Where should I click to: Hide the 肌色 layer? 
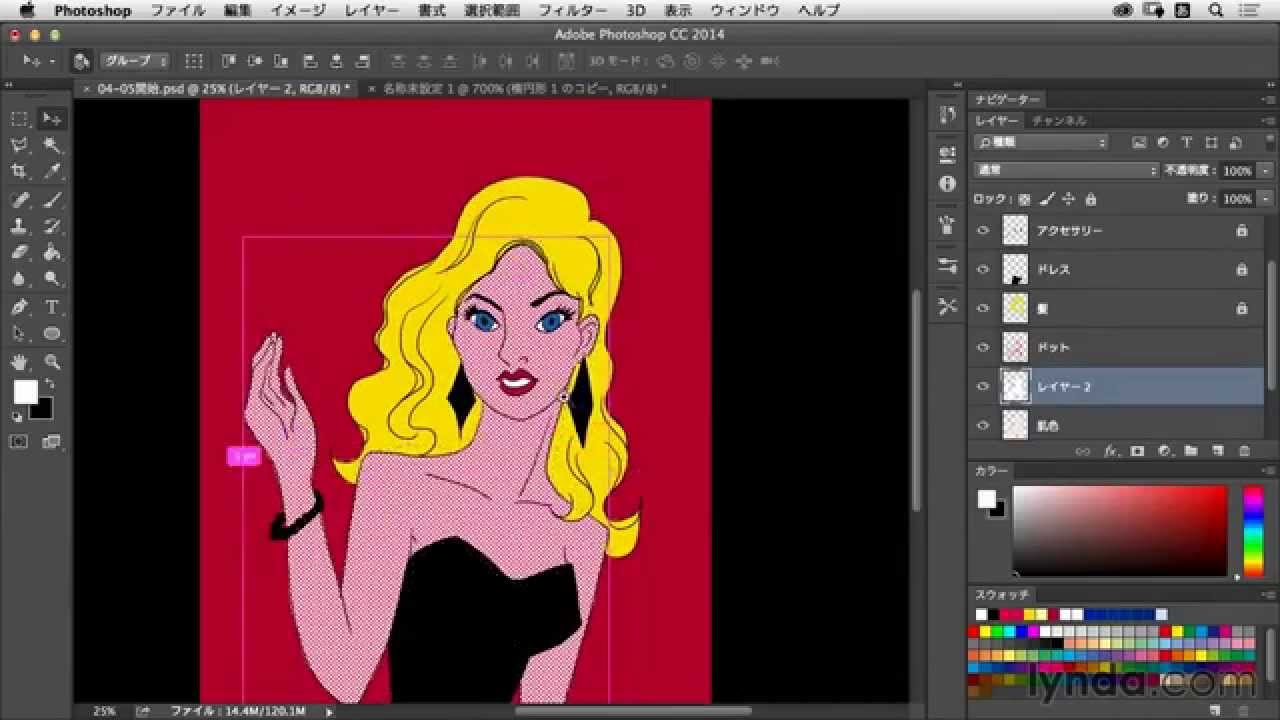[983, 426]
